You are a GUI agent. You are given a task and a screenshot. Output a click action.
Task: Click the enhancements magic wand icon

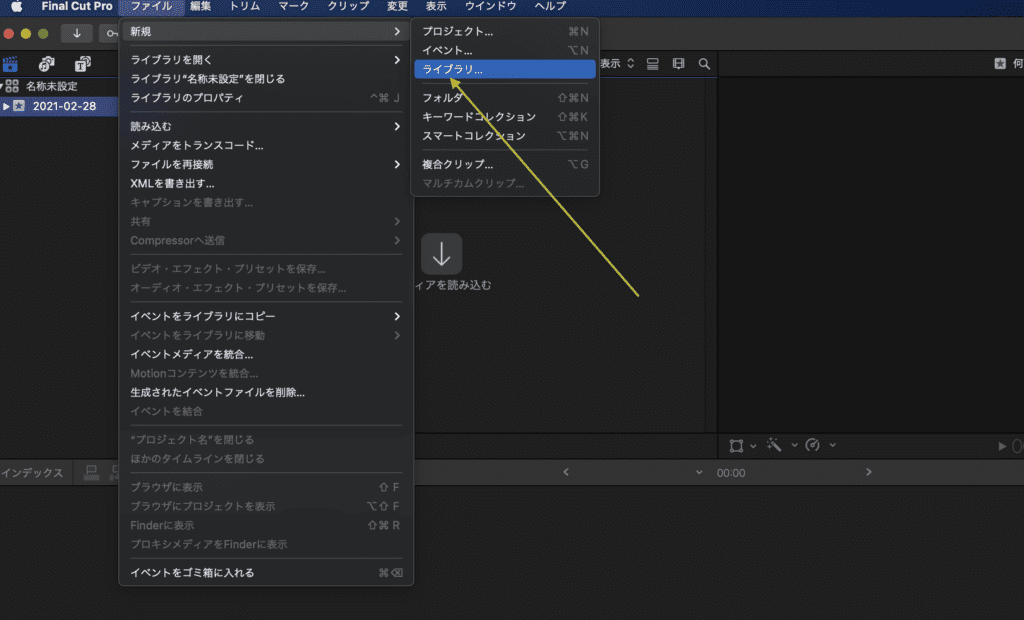(x=774, y=446)
